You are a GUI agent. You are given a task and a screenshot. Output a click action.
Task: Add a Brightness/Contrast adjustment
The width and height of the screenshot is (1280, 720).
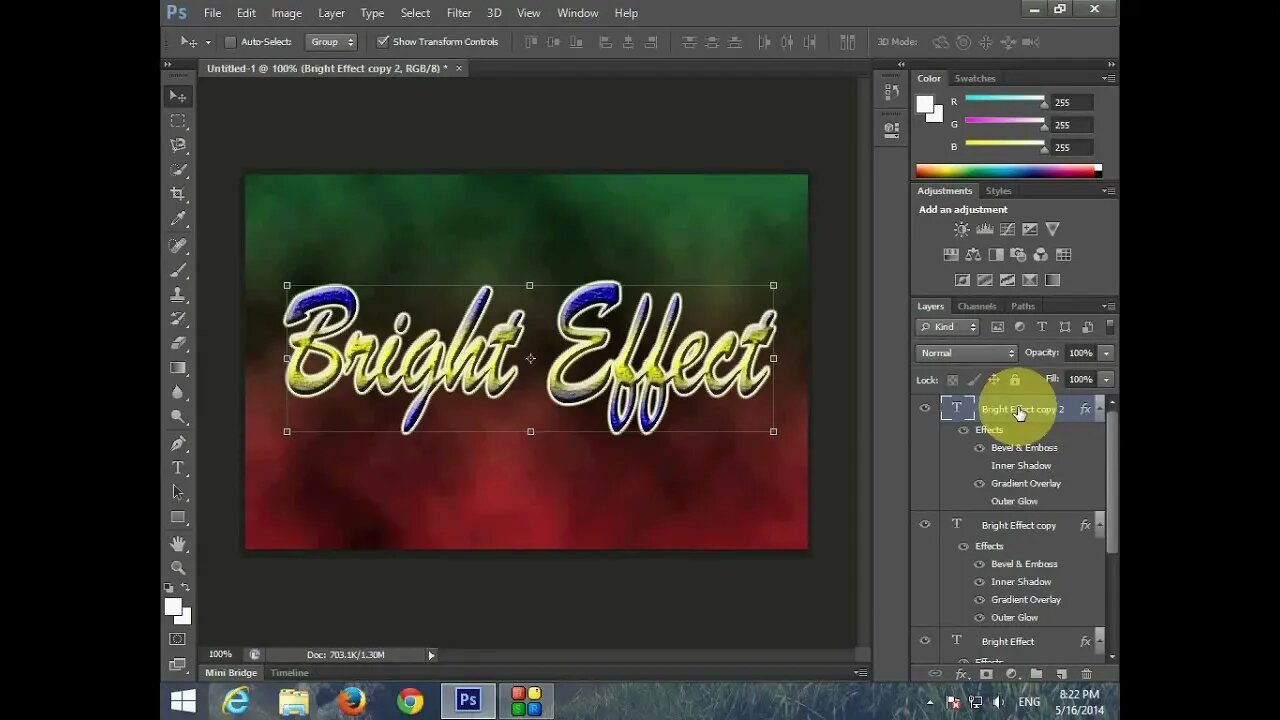961,229
